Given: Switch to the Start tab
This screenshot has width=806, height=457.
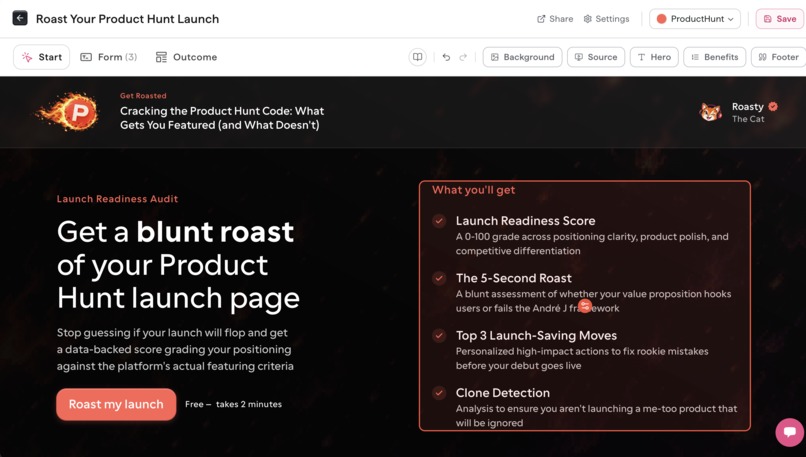Looking at the screenshot, I should 42,57.
